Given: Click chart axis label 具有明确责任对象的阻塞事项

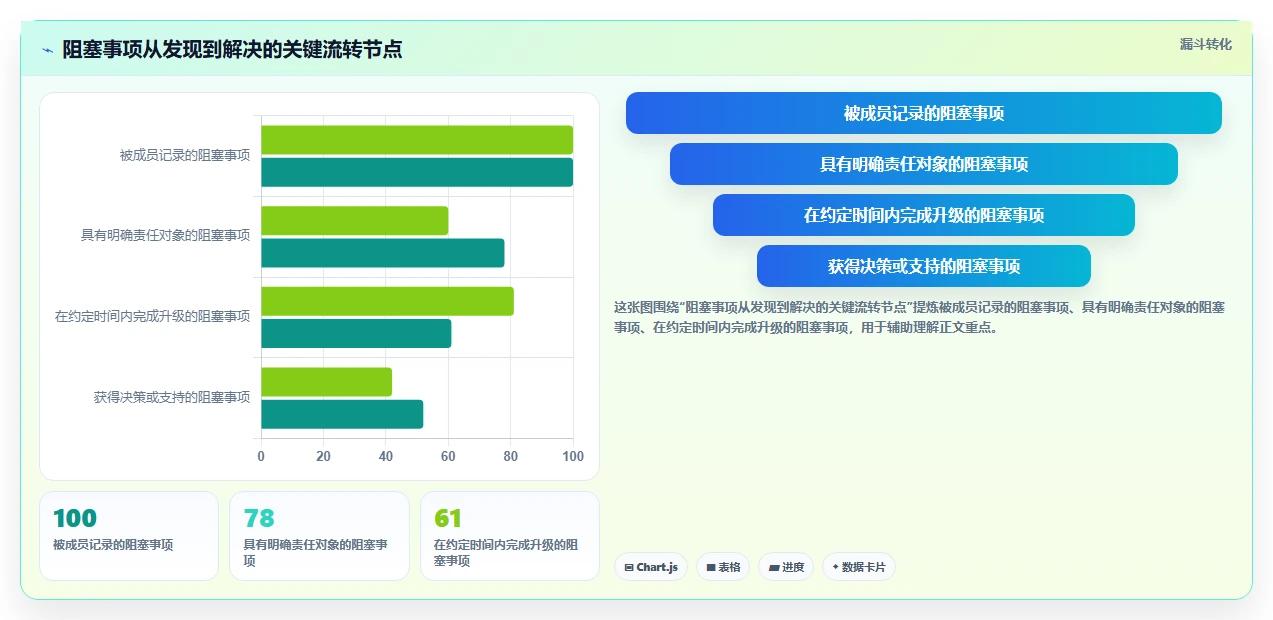Looking at the screenshot, I should 165,236.
